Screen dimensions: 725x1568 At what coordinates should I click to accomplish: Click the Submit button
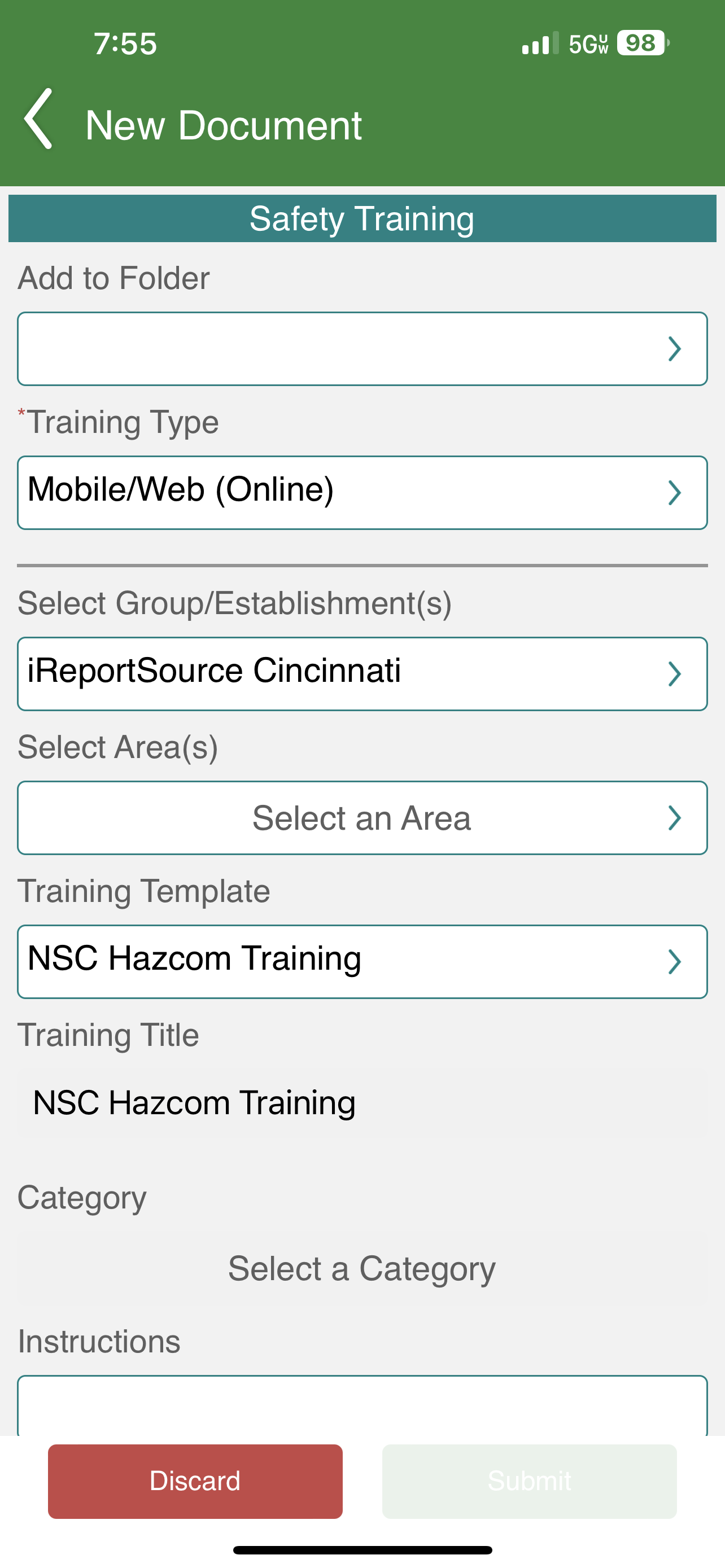tap(529, 1481)
